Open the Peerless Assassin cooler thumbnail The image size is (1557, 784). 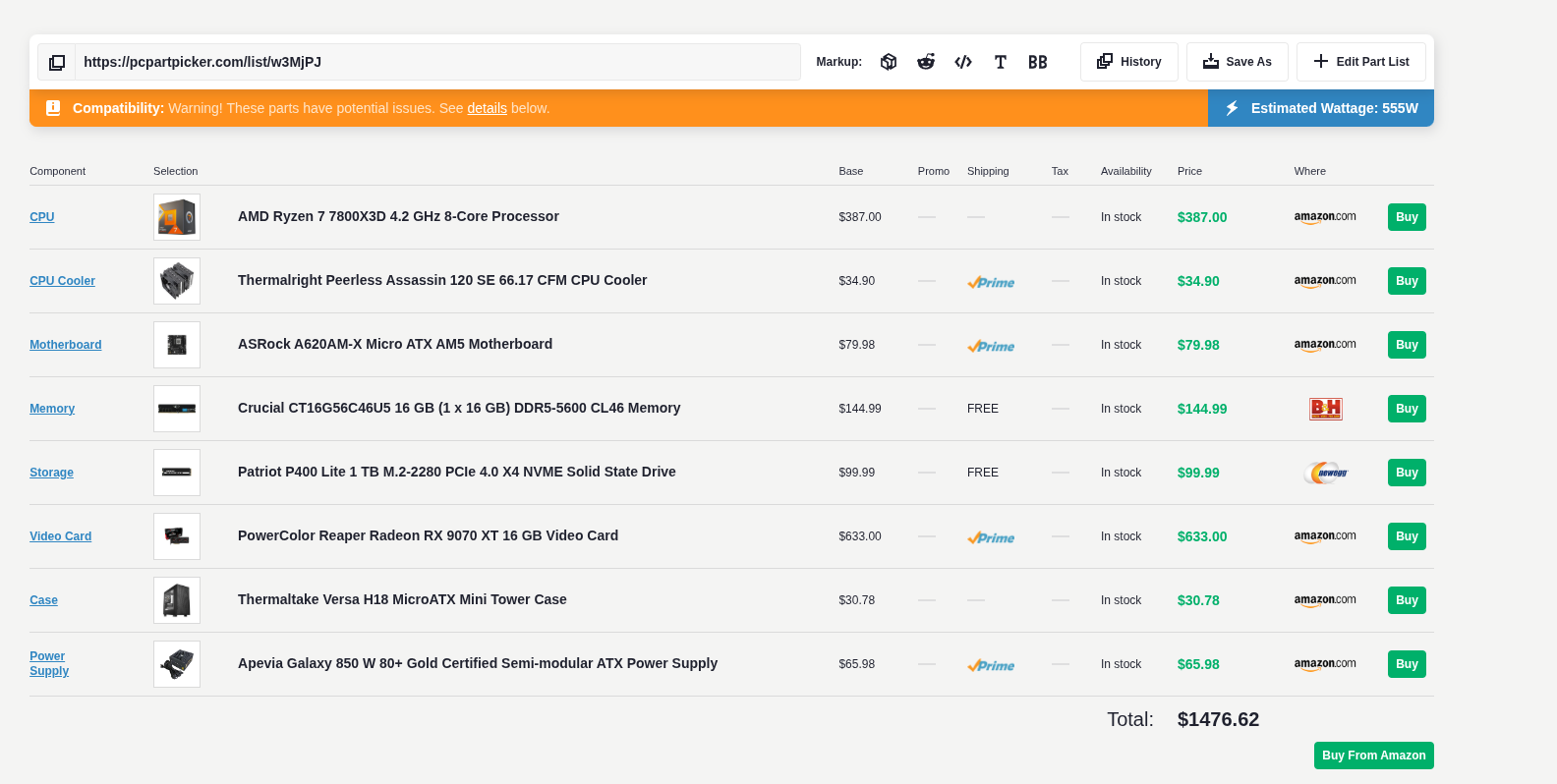pos(177,281)
